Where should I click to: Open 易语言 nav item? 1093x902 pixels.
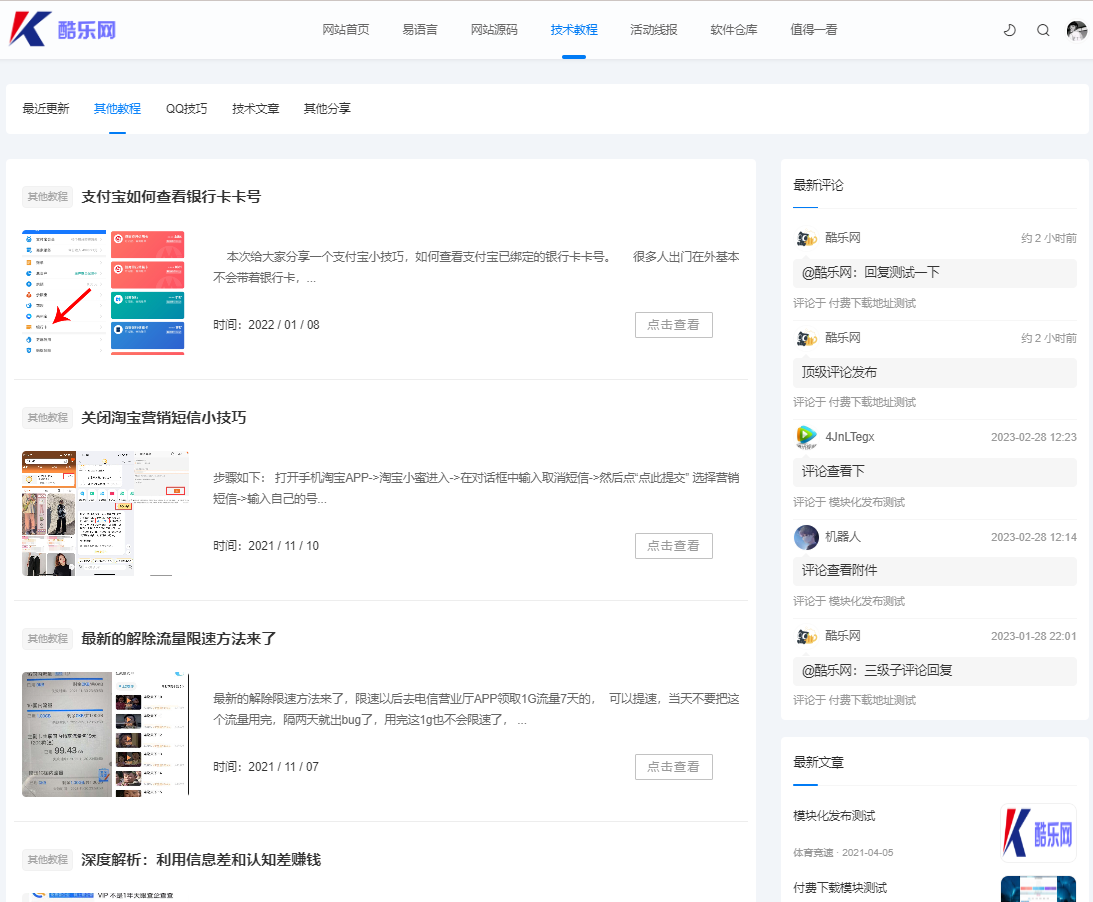point(420,29)
